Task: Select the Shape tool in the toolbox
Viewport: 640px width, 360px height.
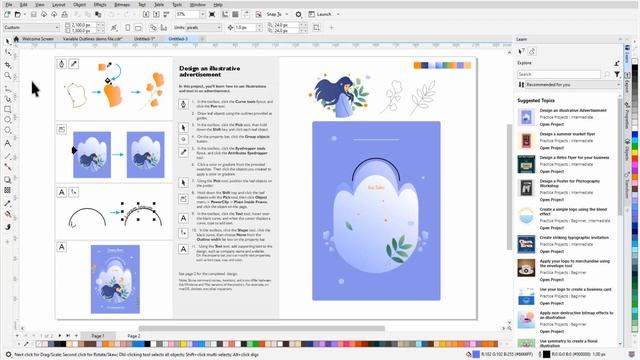Action: point(8,53)
